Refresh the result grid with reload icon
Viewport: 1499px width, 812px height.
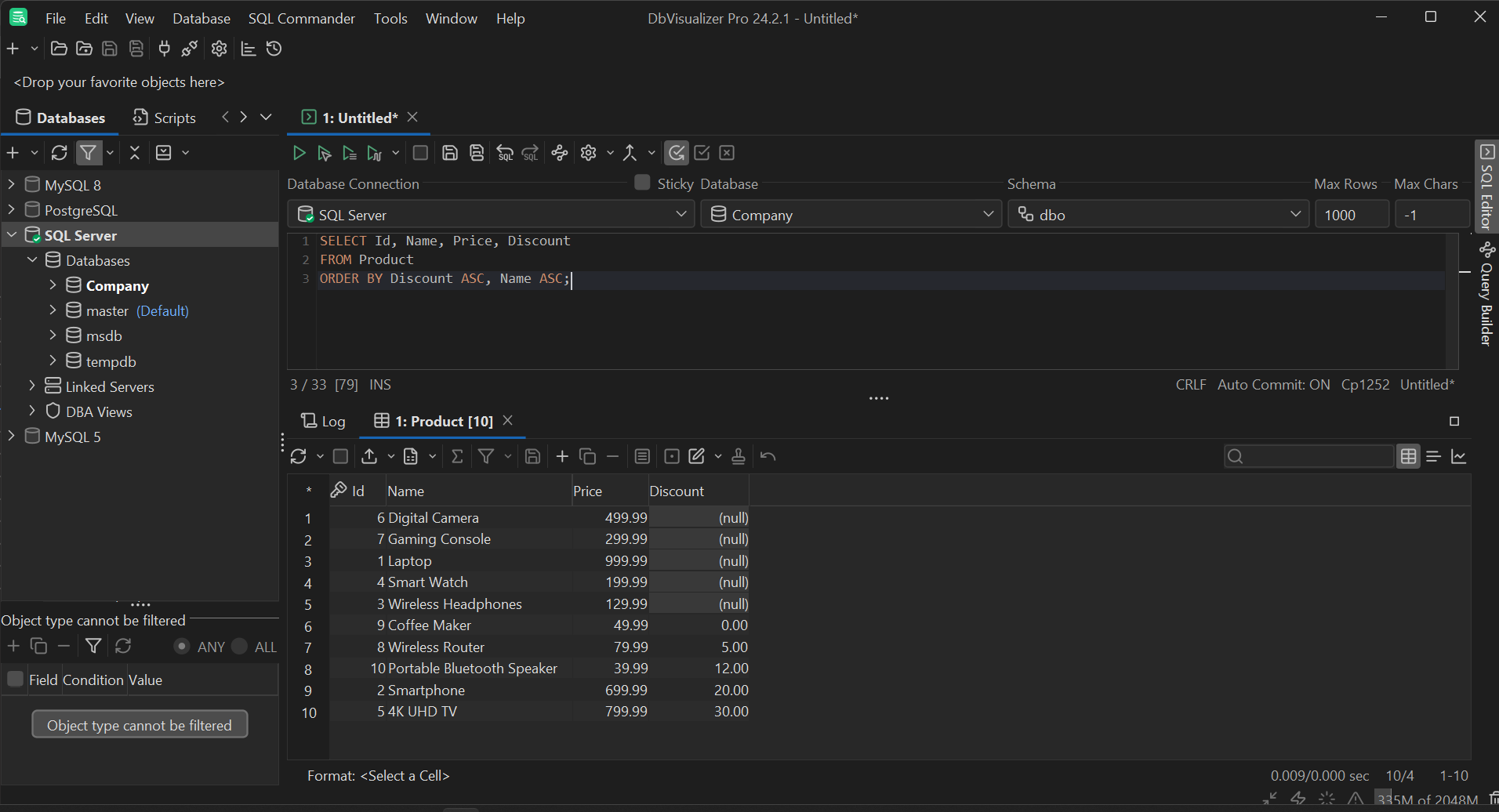tap(297, 456)
